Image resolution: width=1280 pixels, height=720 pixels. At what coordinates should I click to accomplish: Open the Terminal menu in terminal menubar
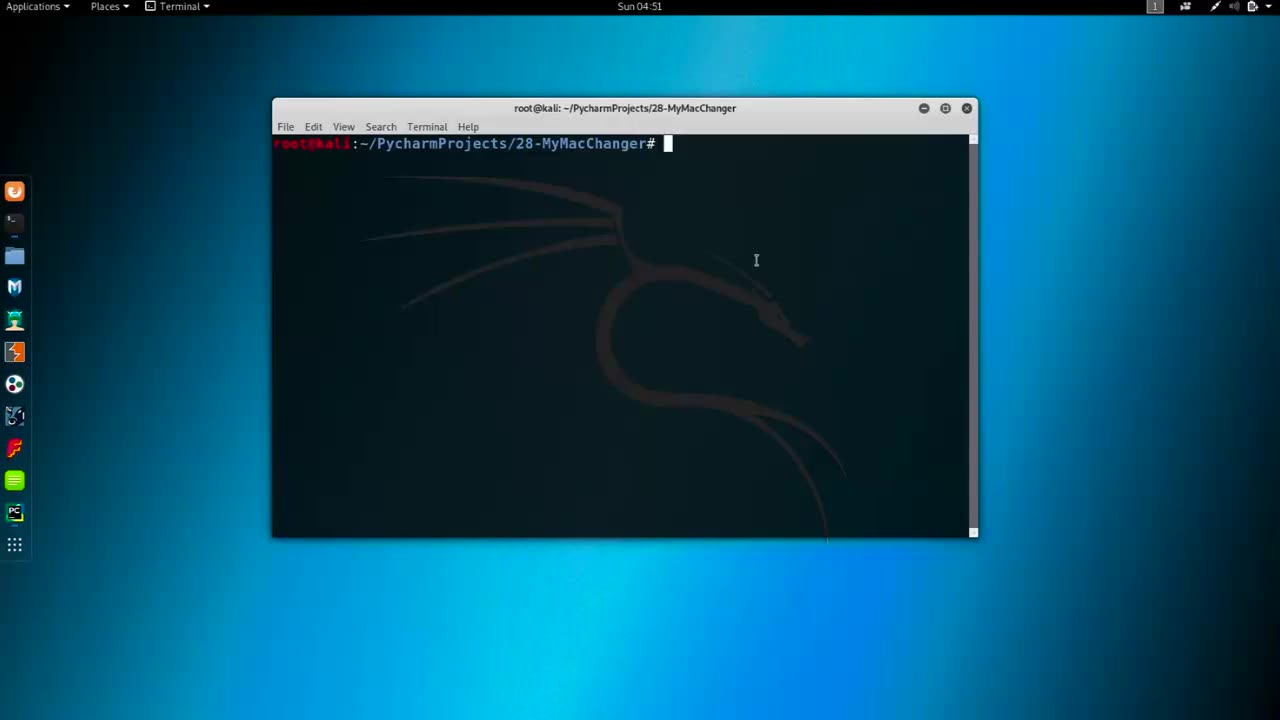[x=427, y=127]
